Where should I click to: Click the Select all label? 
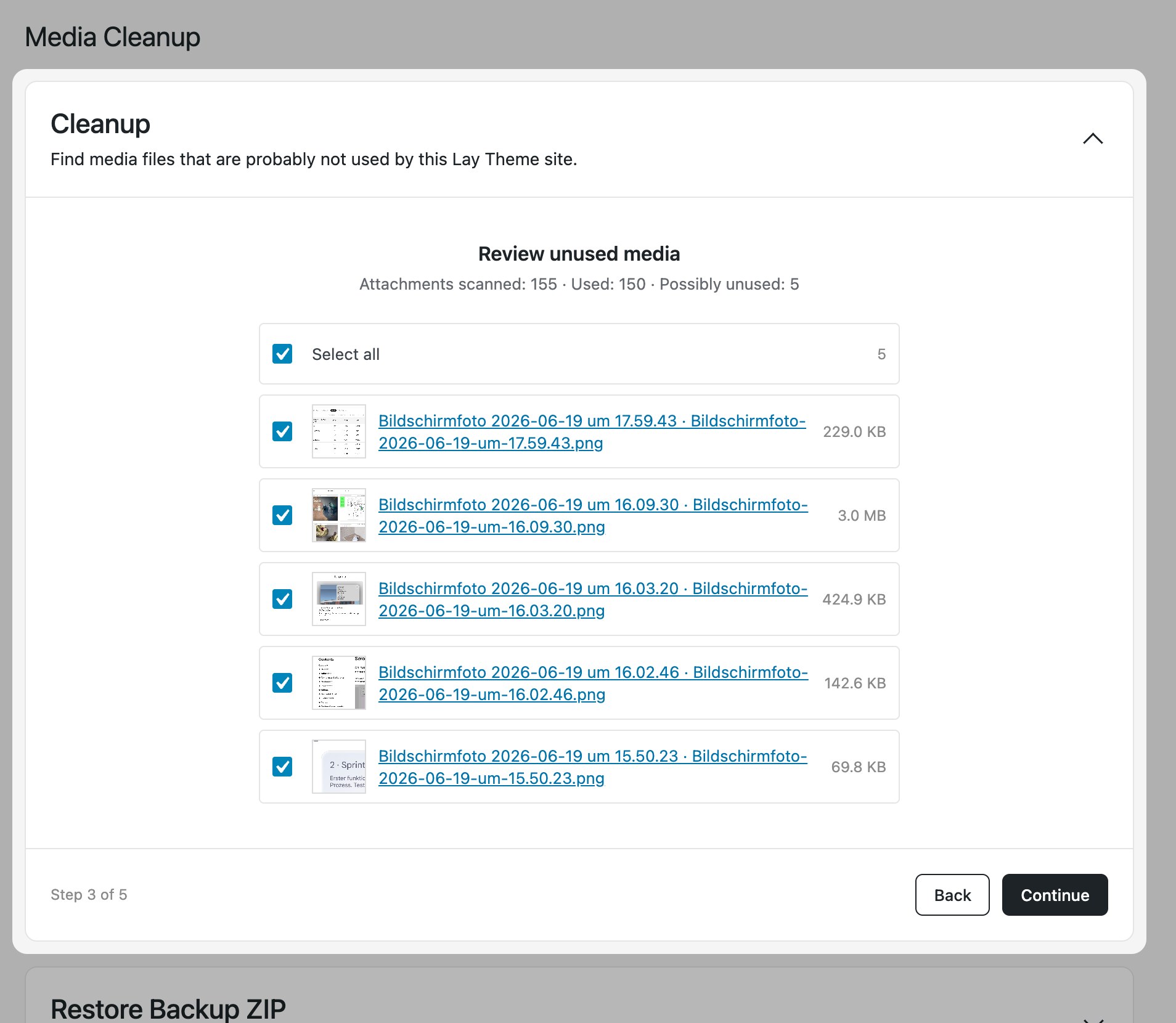pyautogui.click(x=346, y=354)
